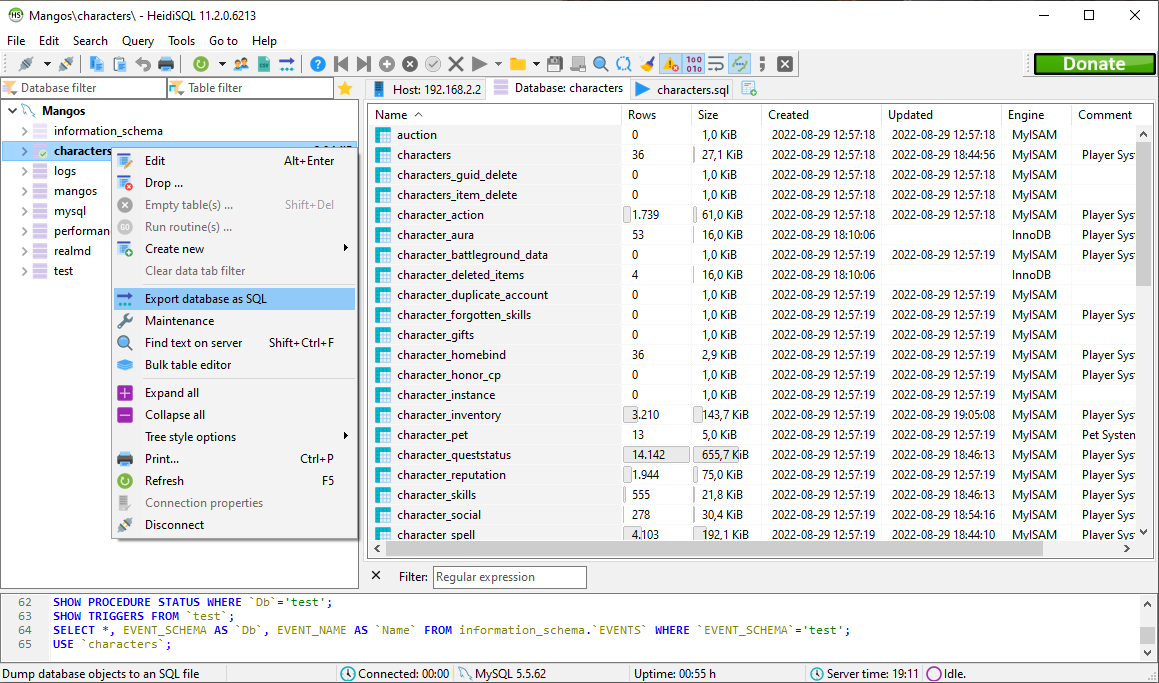
Task: Click the Insert row plus icon
Action: click(387, 64)
